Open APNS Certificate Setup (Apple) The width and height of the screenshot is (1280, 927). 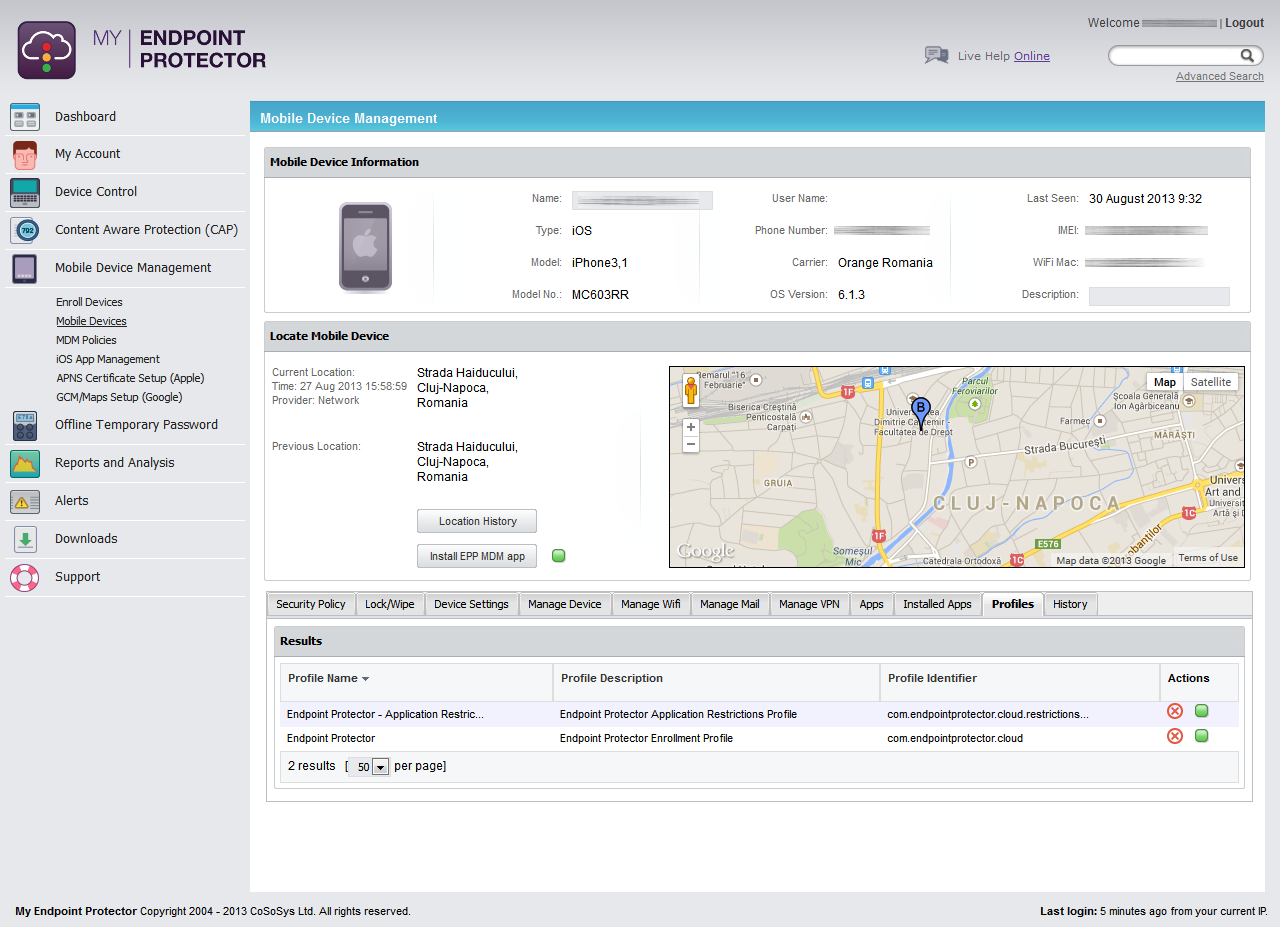coord(130,378)
